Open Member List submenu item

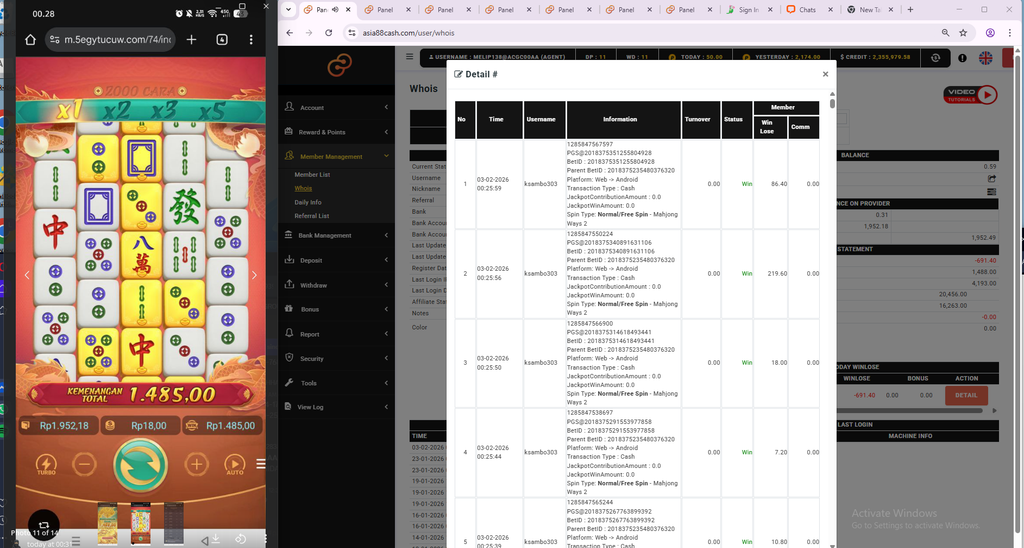pyautogui.click(x=312, y=174)
